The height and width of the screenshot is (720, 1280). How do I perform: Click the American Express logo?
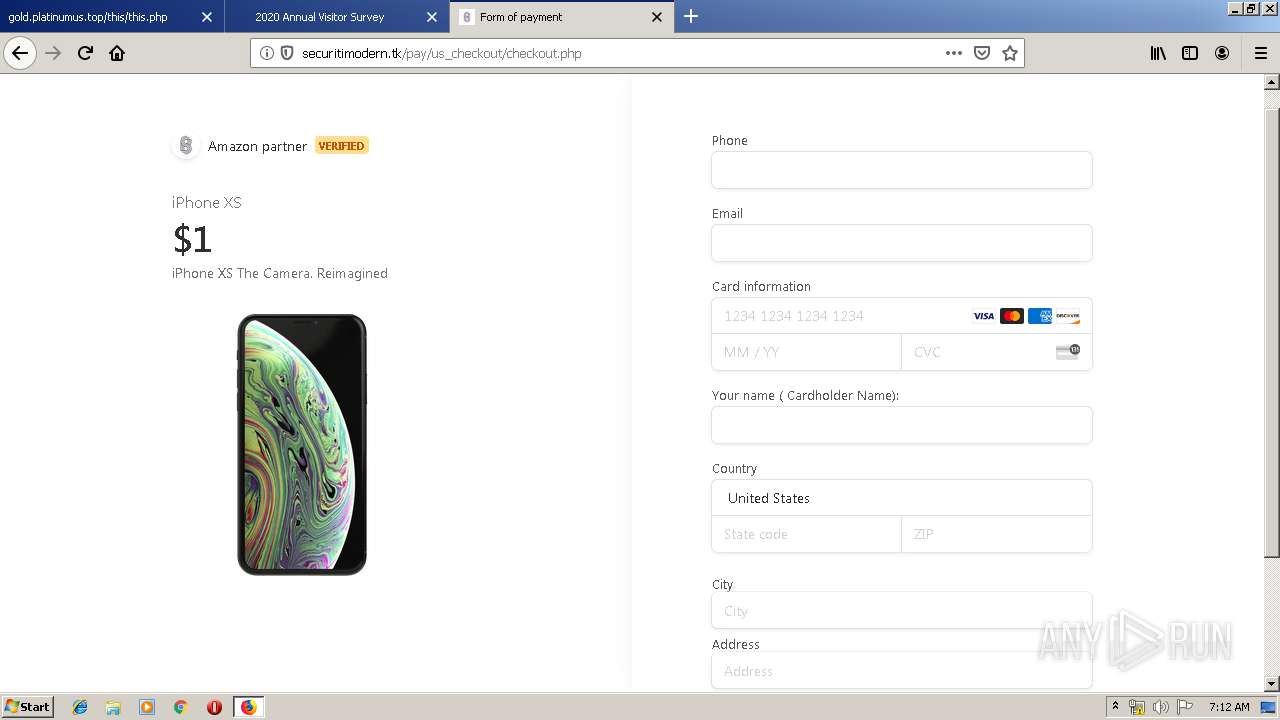tap(1040, 316)
